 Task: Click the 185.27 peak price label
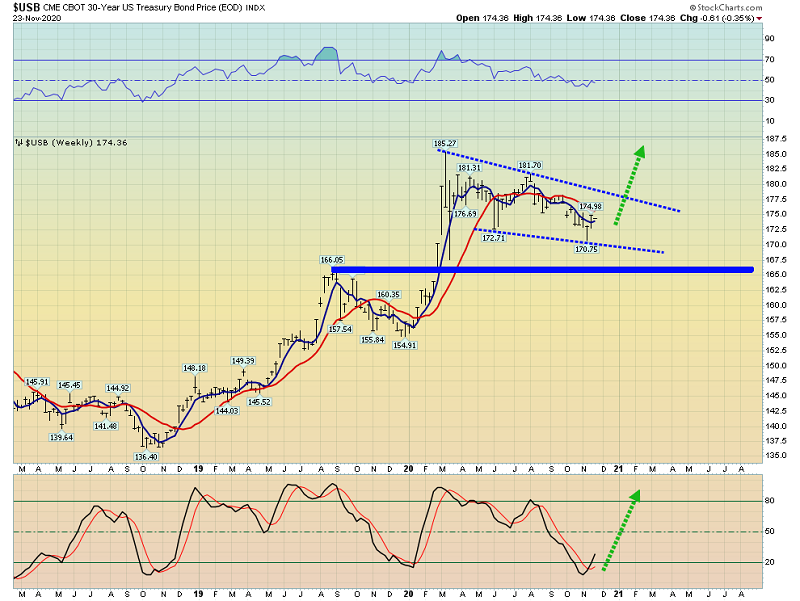click(445, 144)
